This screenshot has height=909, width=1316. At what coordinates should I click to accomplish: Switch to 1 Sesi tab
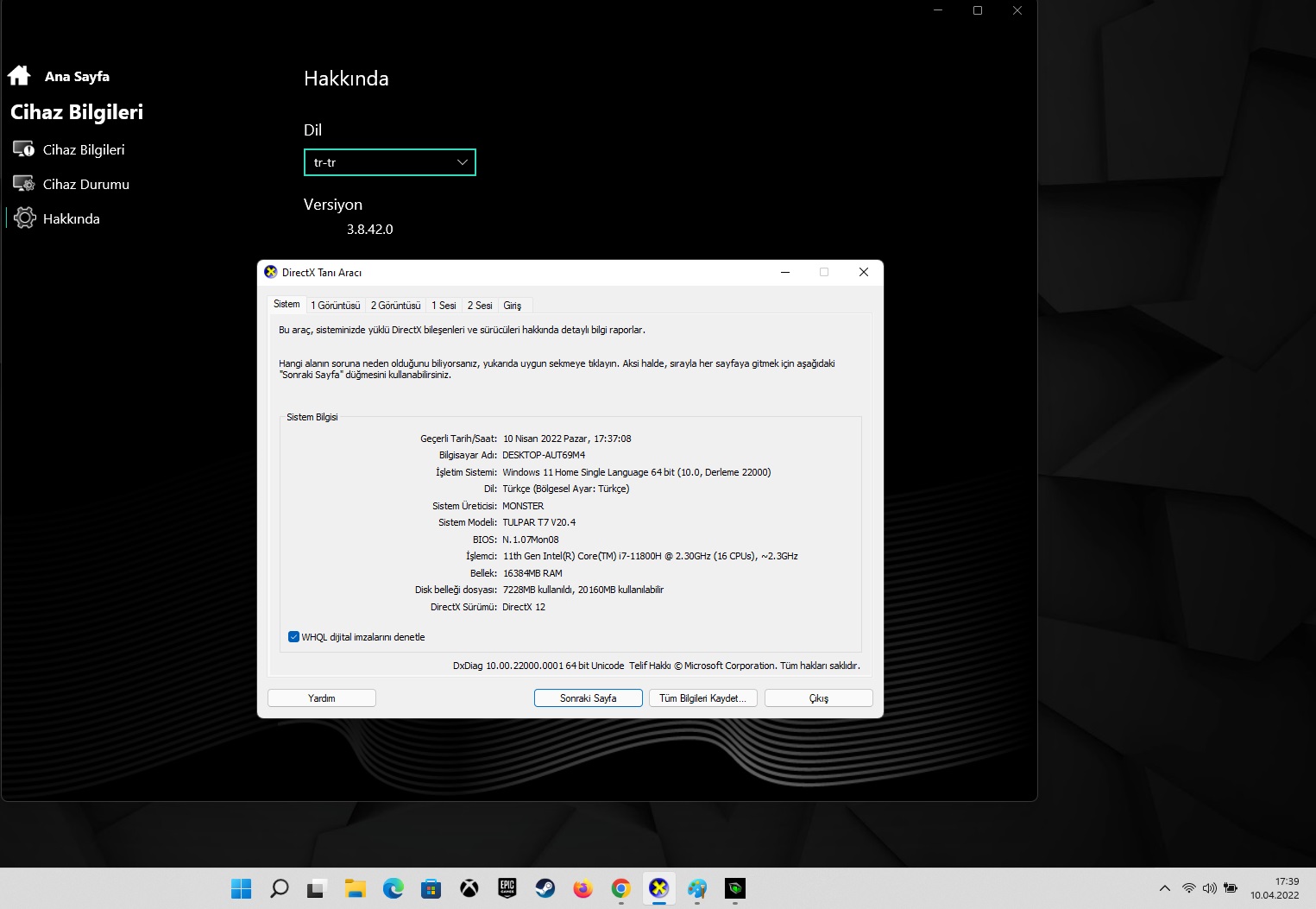tap(444, 306)
